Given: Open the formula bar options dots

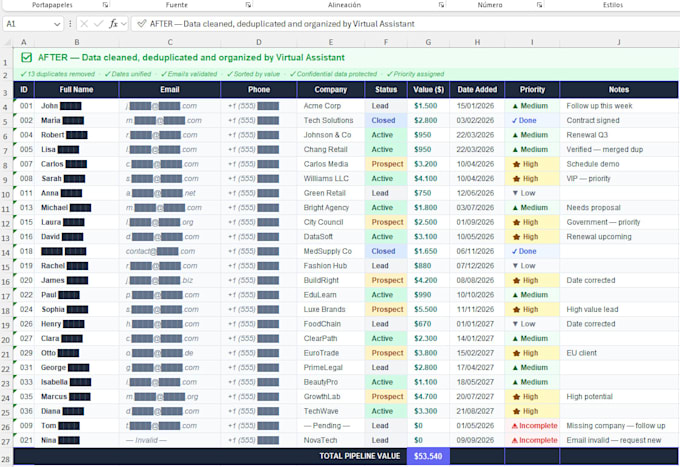Looking at the screenshot, I should (x=70, y=24).
